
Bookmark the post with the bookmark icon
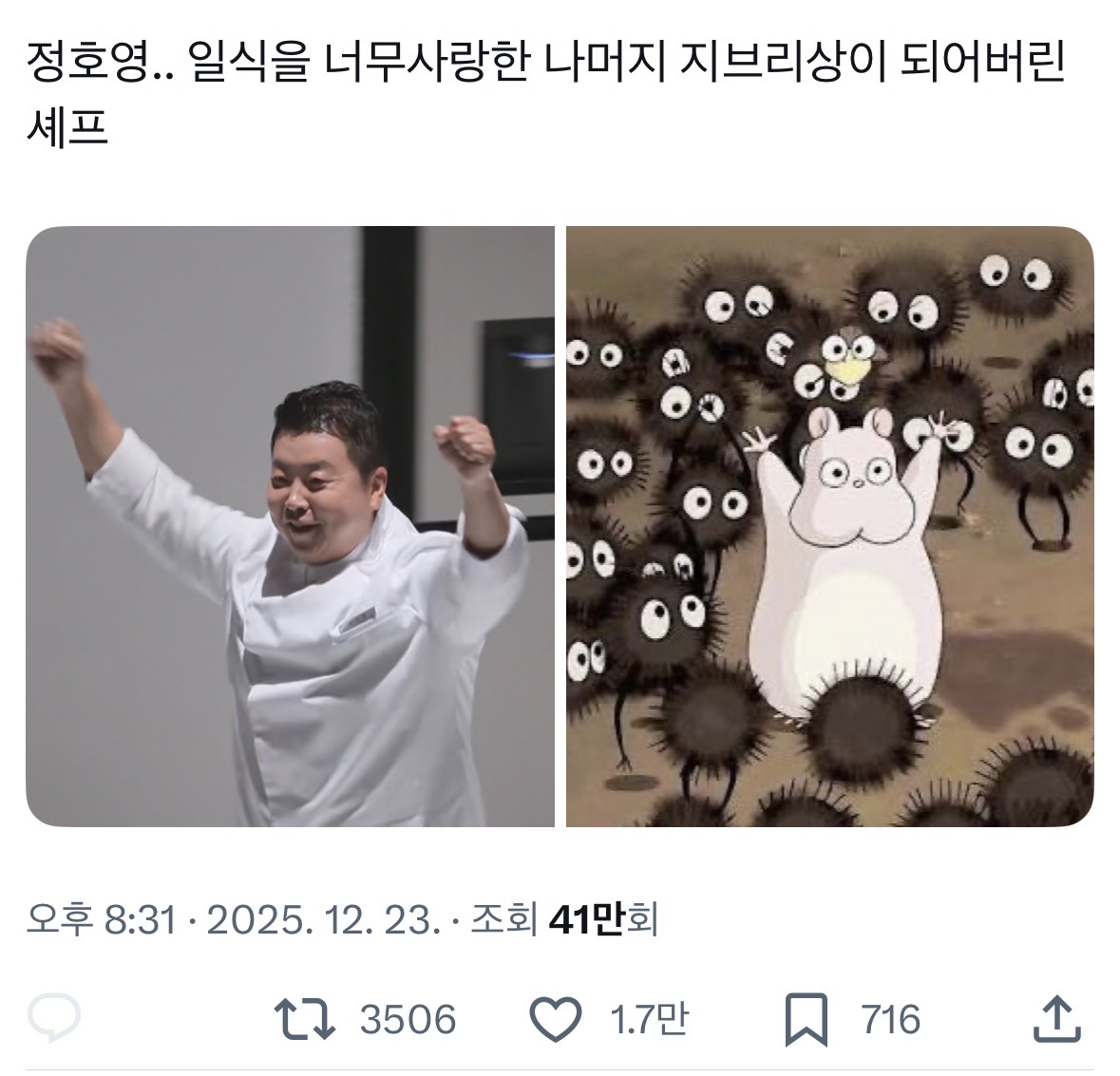[807, 1020]
